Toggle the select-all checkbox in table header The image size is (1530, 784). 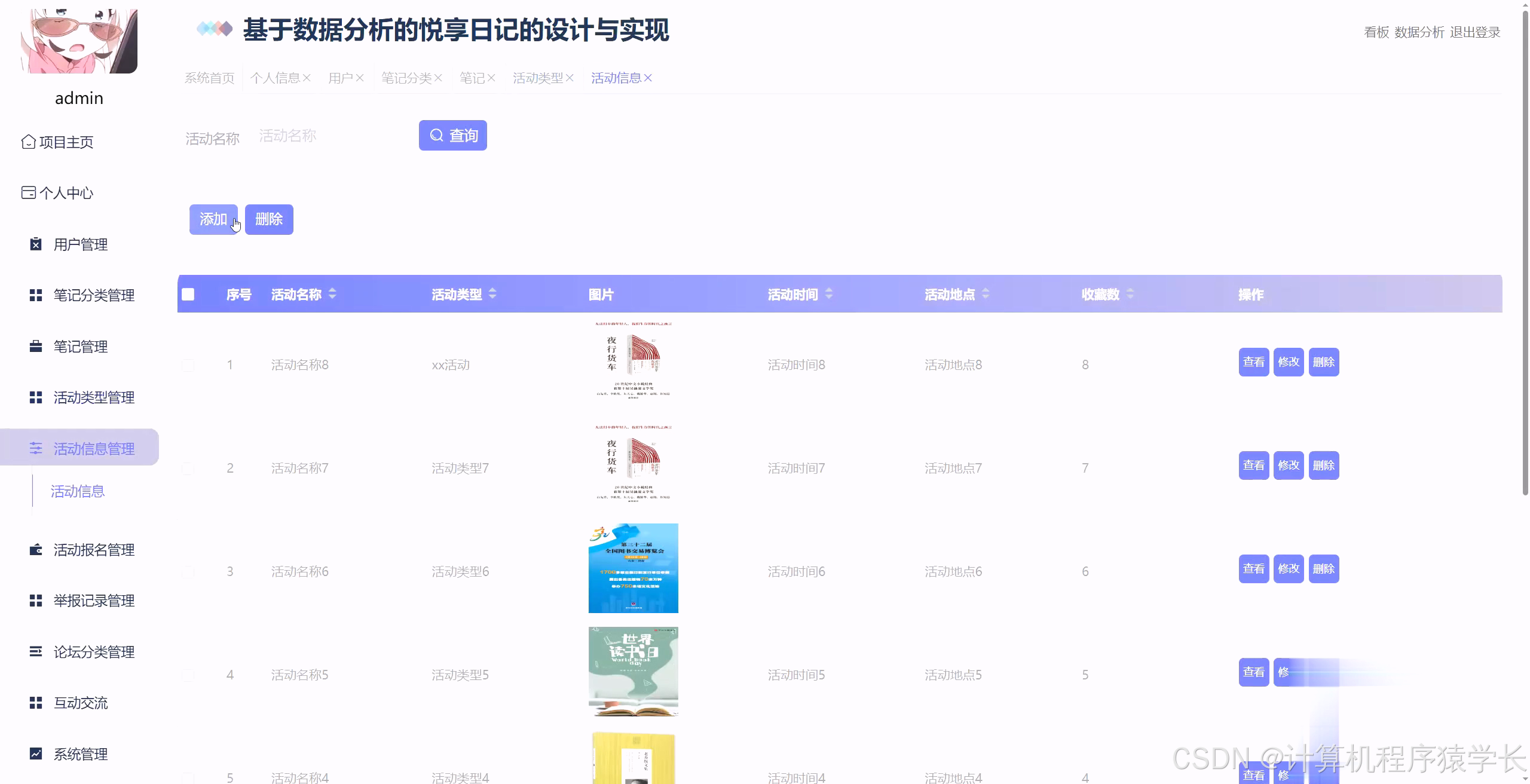pyautogui.click(x=188, y=294)
